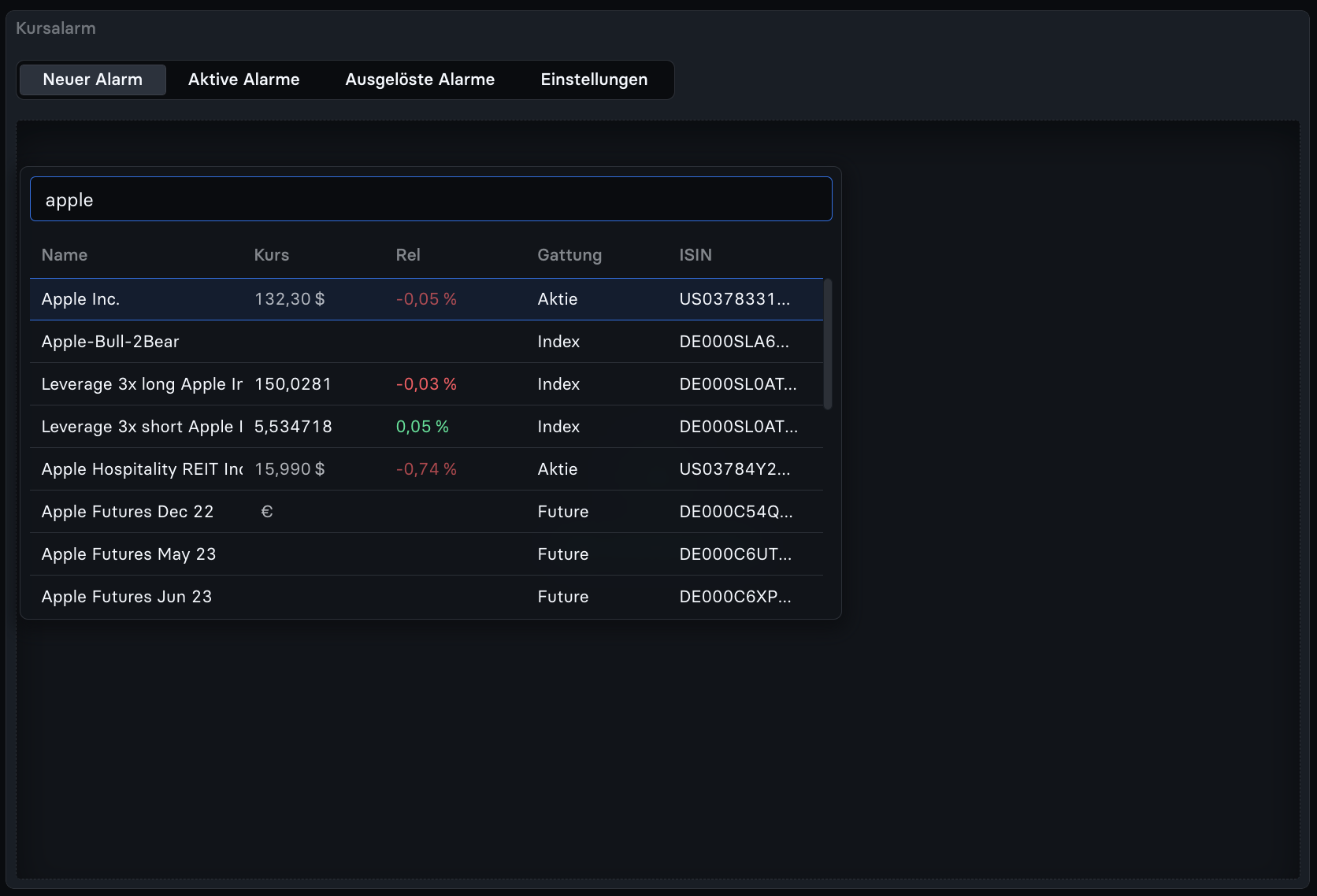Click the -0,05 % change value
Image resolution: width=1317 pixels, height=896 pixels.
[426, 299]
